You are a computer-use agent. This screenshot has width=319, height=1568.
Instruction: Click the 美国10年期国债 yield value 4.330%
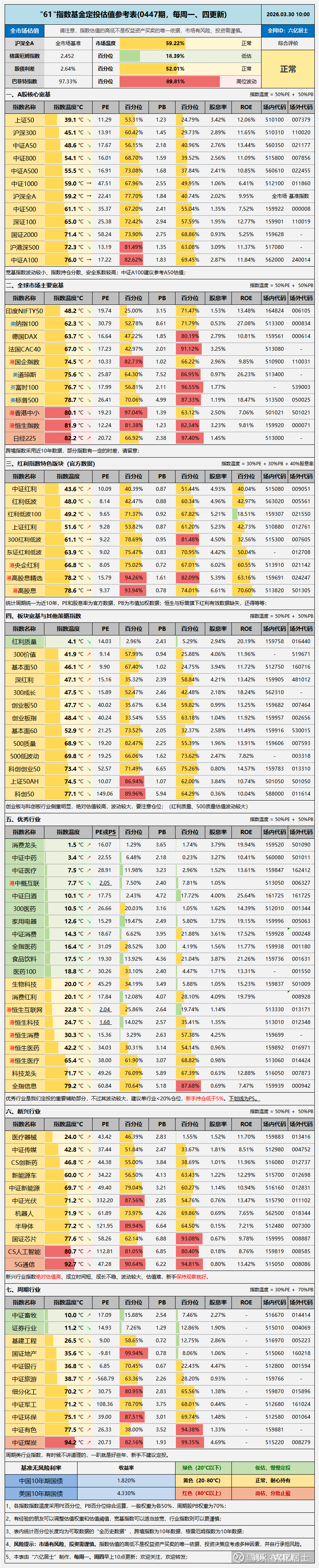pyautogui.click(x=126, y=1493)
